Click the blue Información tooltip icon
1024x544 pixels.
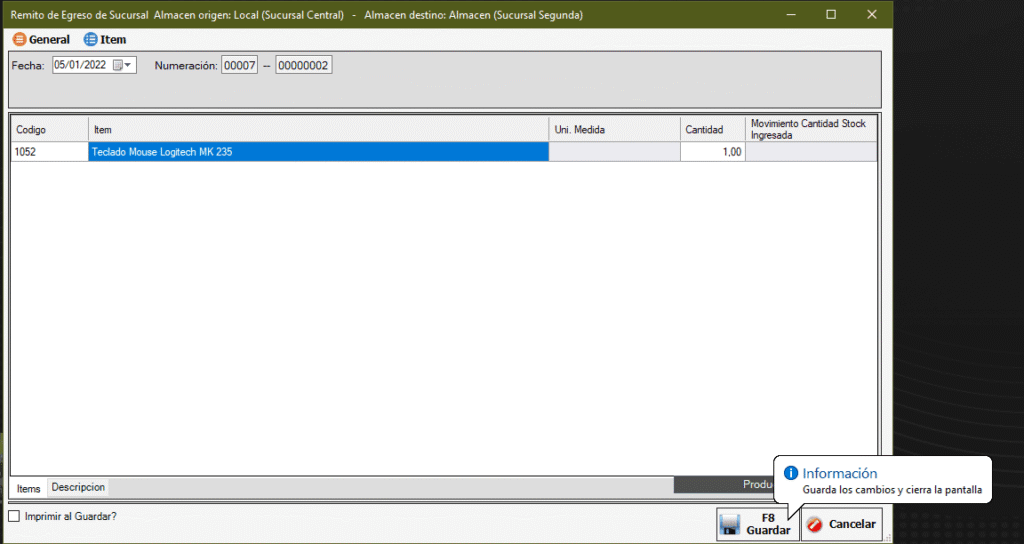pyautogui.click(x=791, y=473)
